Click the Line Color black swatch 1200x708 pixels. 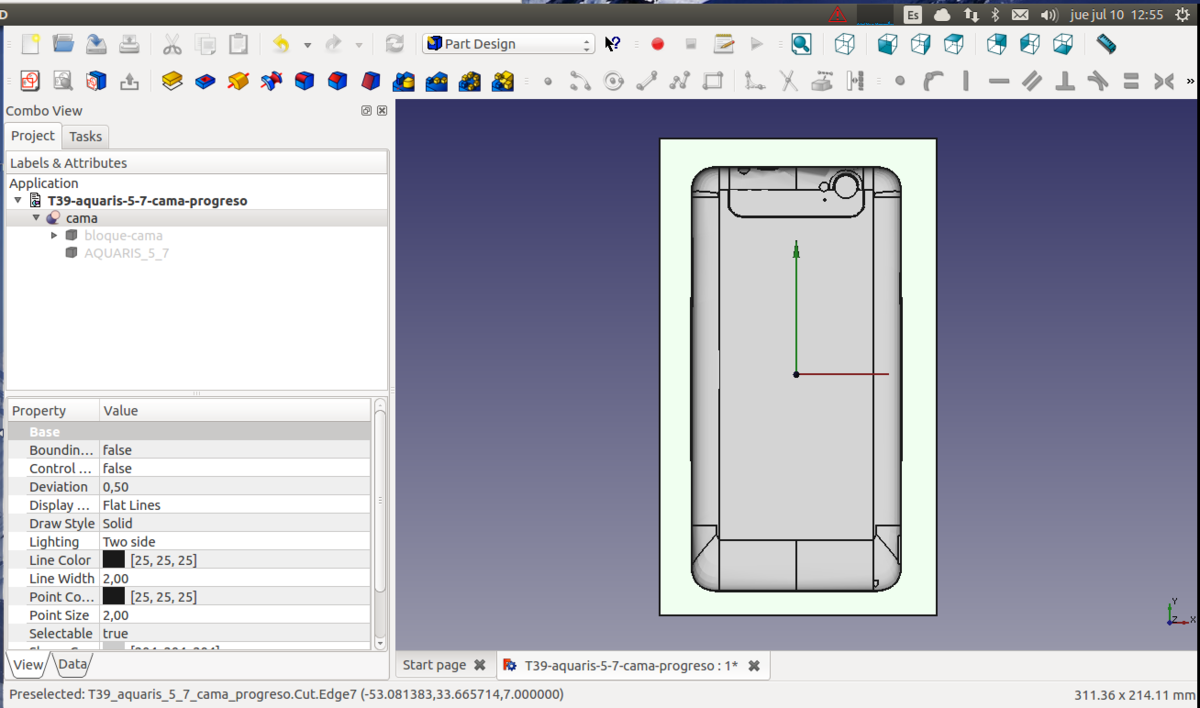[113, 560]
